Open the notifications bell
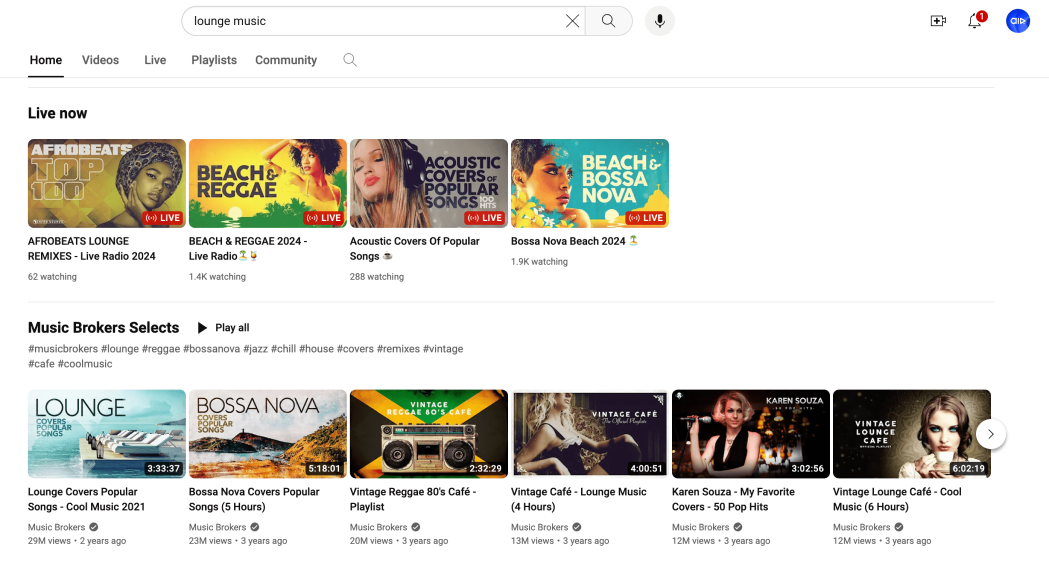 (x=975, y=21)
